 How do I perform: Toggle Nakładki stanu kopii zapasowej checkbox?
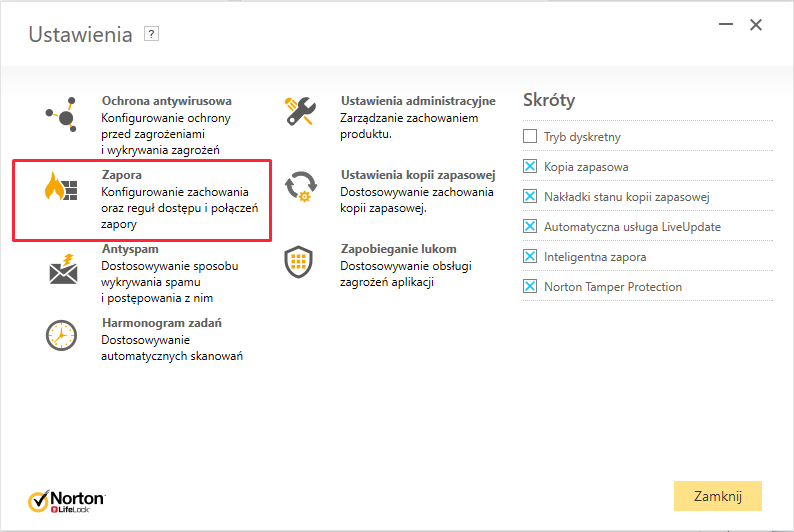(530, 196)
